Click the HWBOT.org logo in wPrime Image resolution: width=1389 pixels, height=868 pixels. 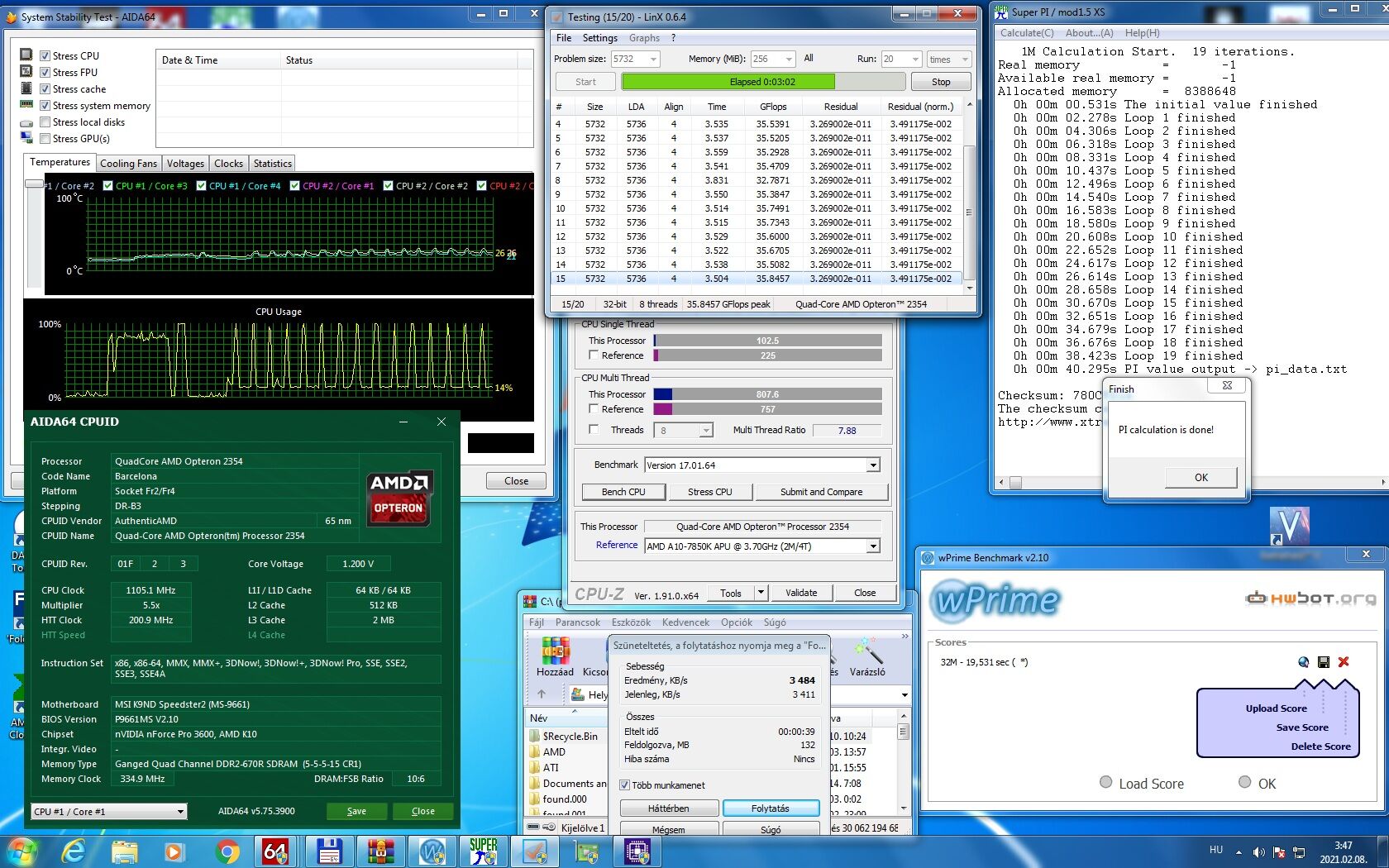(1310, 598)
